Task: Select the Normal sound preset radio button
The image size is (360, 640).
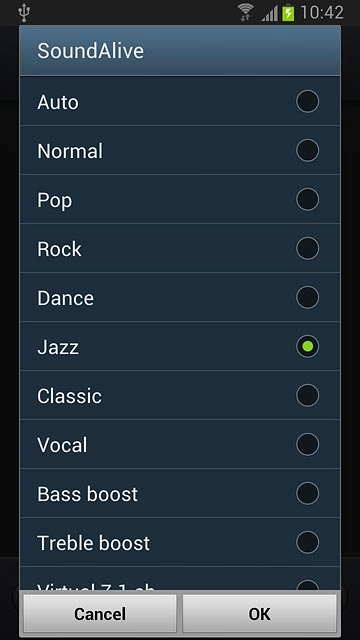Action: tap(307, 150)
